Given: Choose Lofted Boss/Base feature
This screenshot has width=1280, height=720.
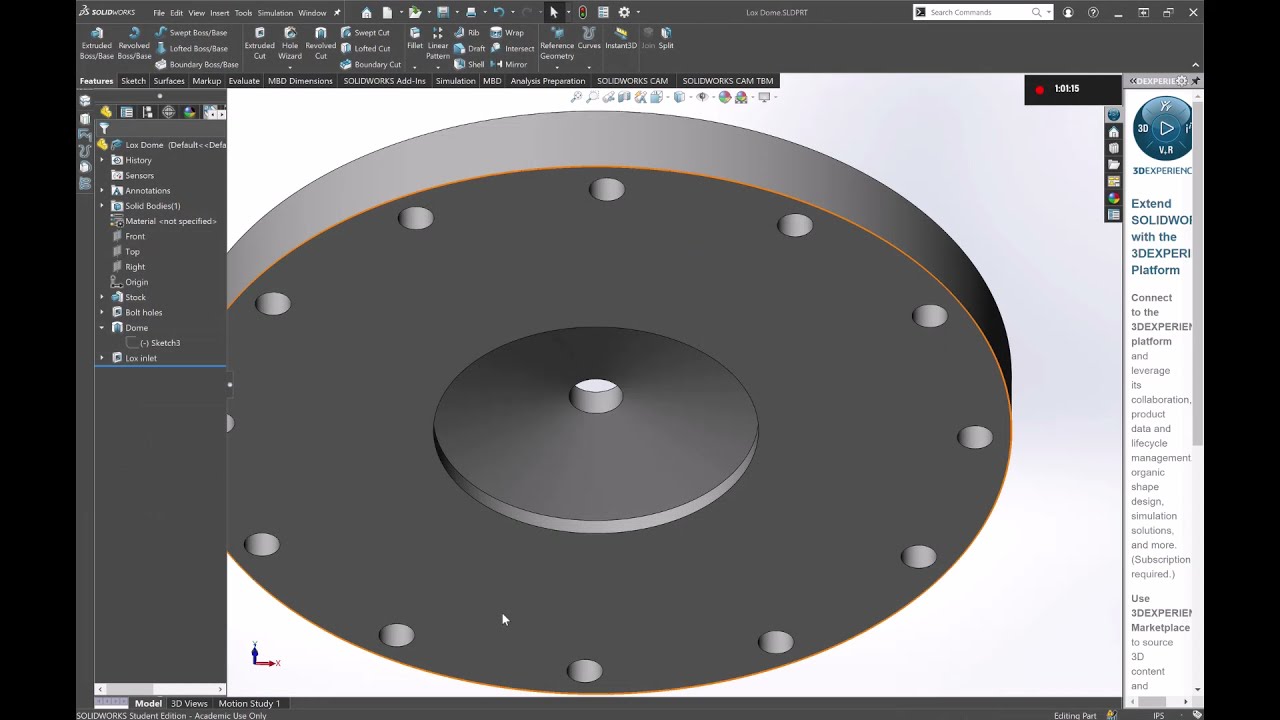Looking at the screenshot, I should point(190,48).
